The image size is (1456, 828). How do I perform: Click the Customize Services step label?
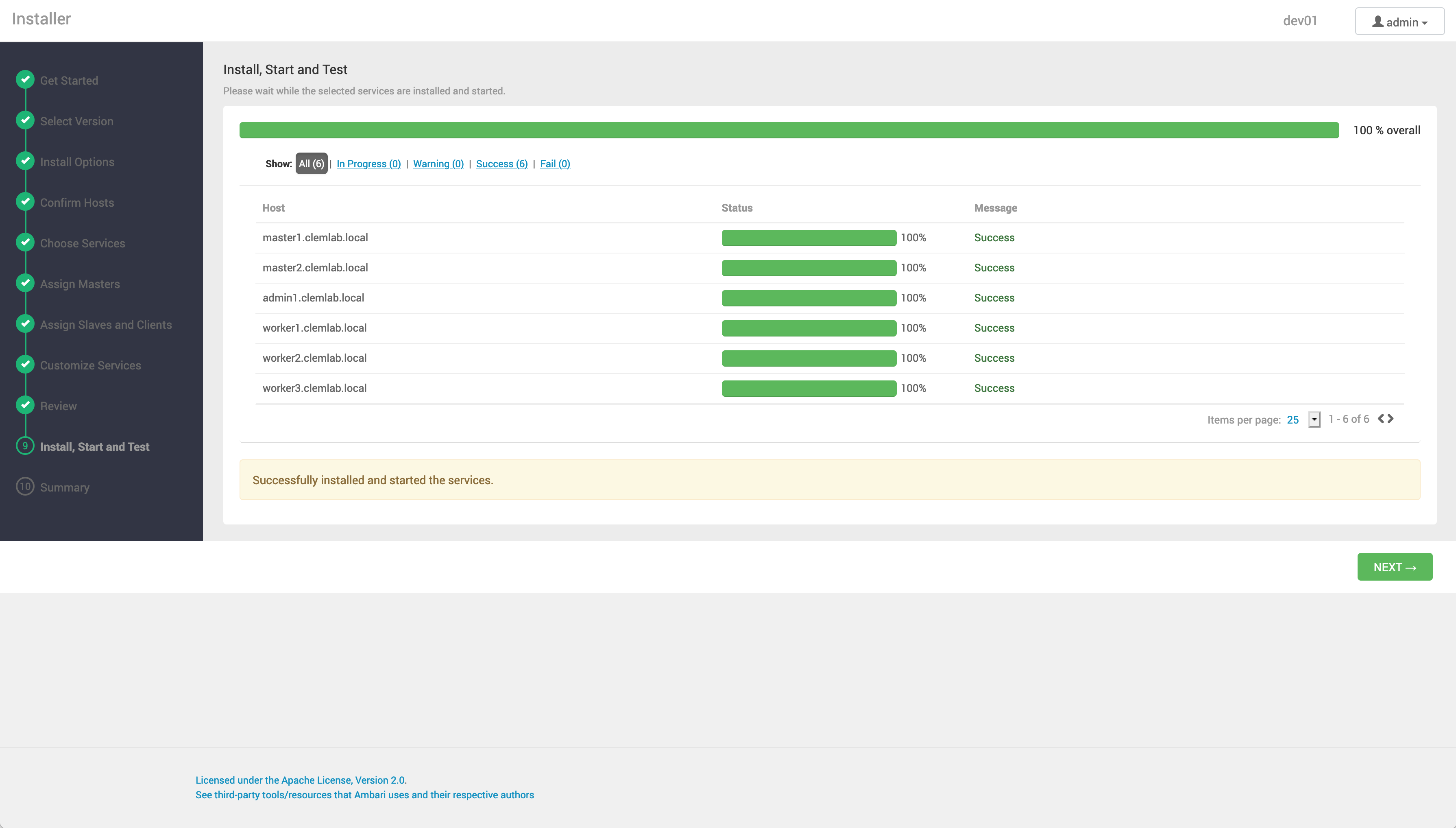tap(90, 366)
